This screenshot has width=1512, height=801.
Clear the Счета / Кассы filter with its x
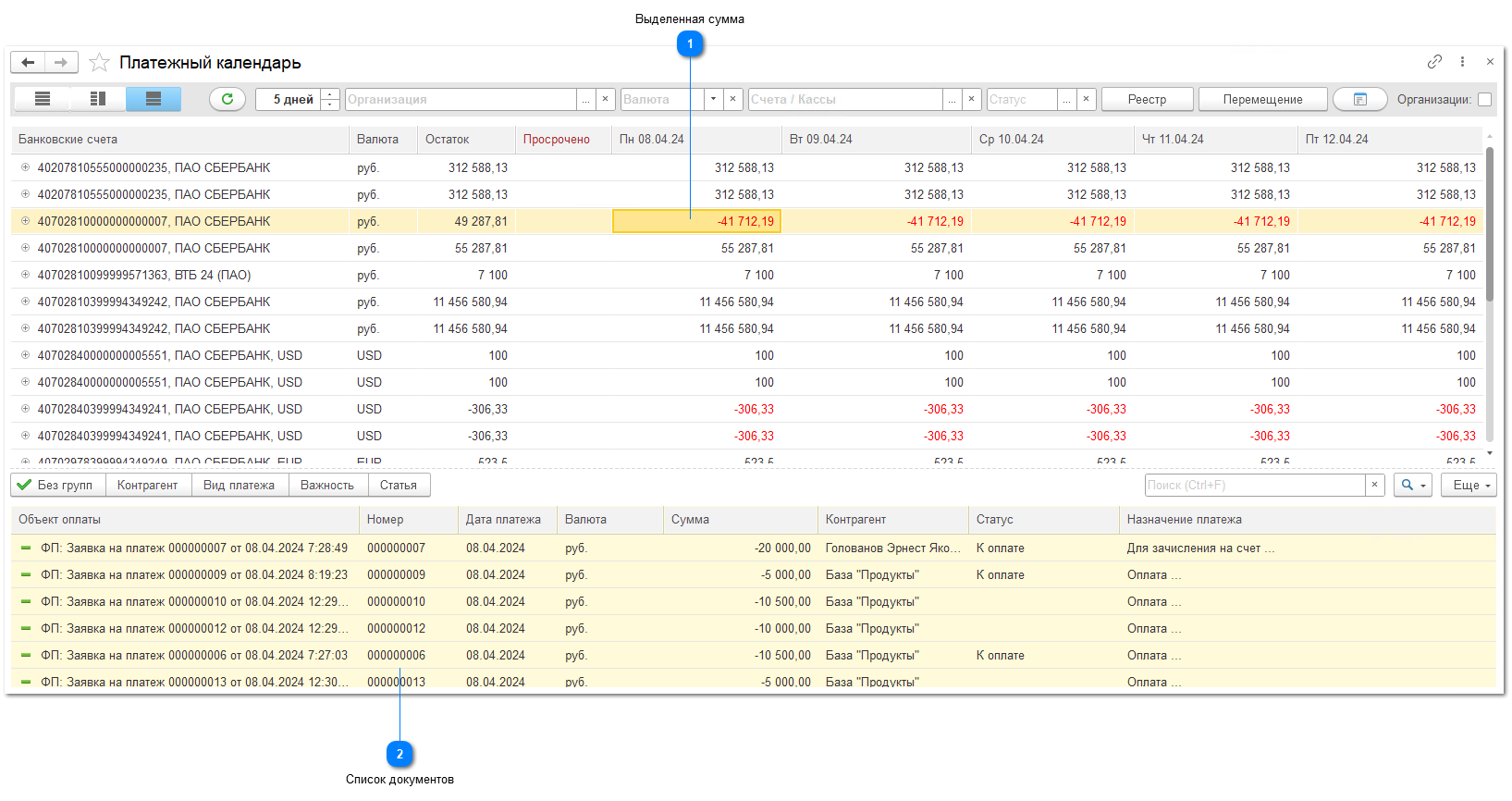(x=971, y=99)
